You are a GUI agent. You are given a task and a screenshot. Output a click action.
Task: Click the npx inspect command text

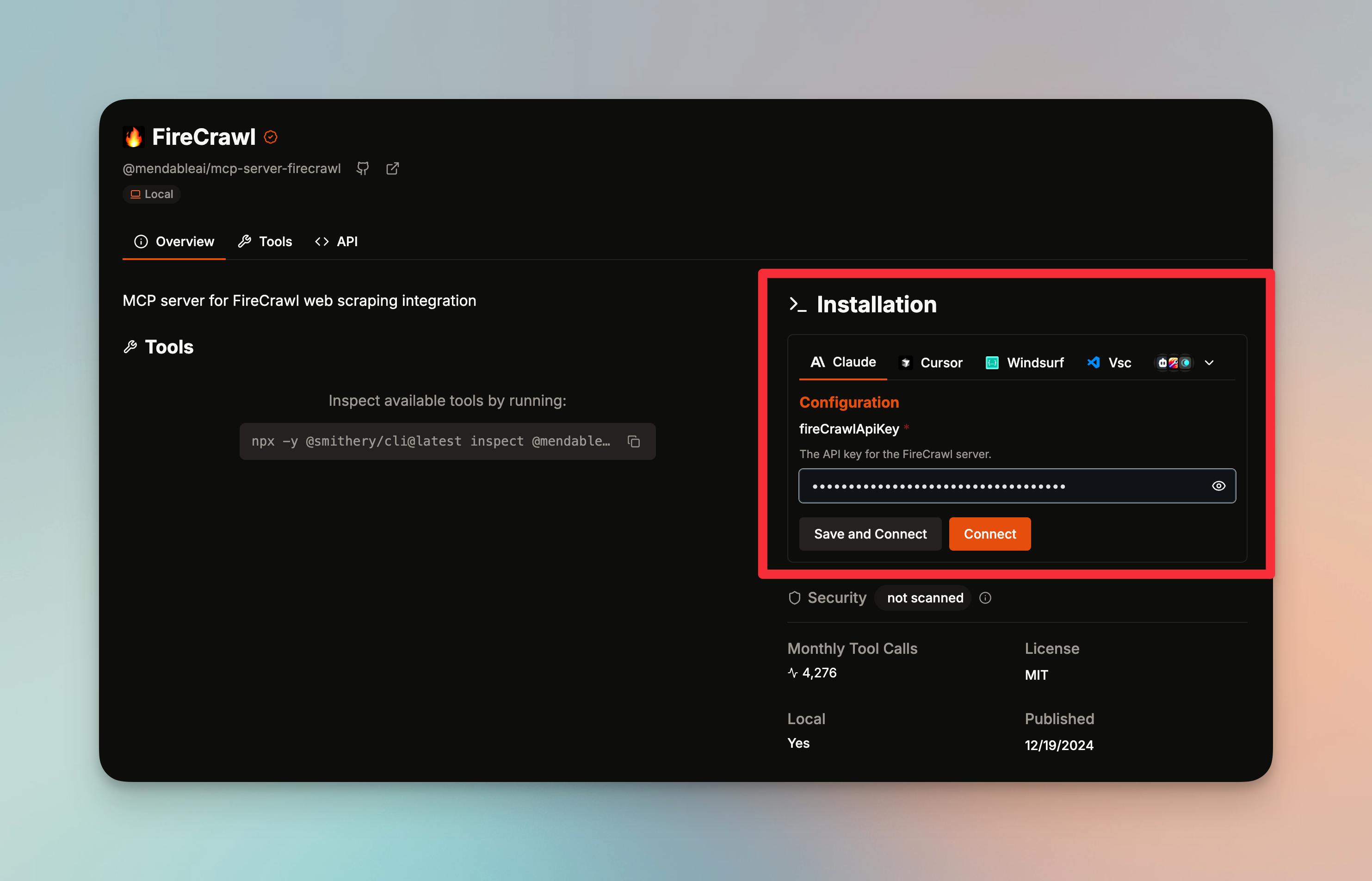431,441
